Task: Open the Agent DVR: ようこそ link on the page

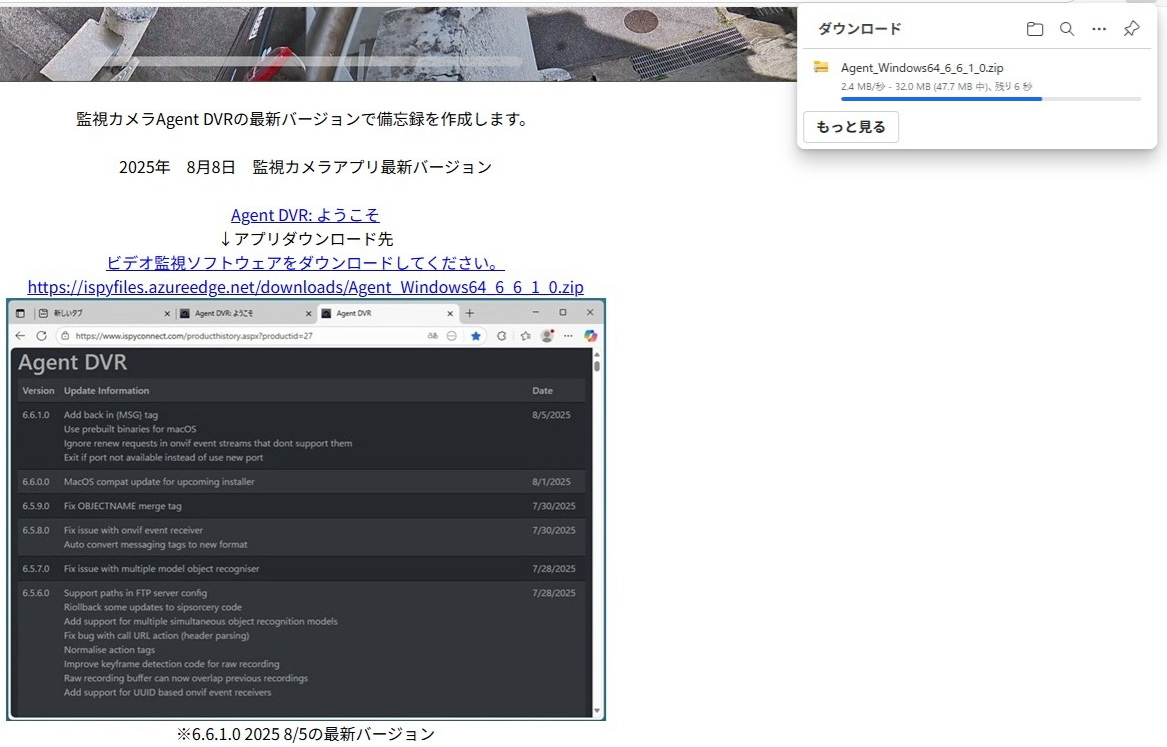Action: pos(305,215)
